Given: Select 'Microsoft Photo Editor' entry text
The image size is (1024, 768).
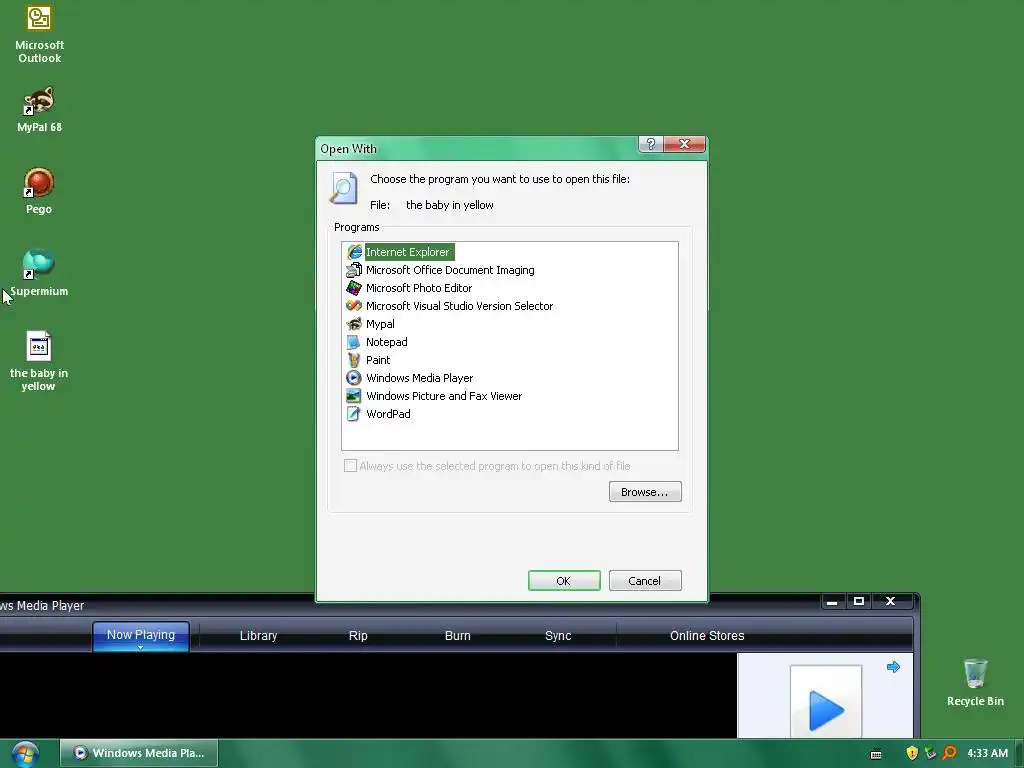Looking at the screenshot, I should (x=419, y=288).
